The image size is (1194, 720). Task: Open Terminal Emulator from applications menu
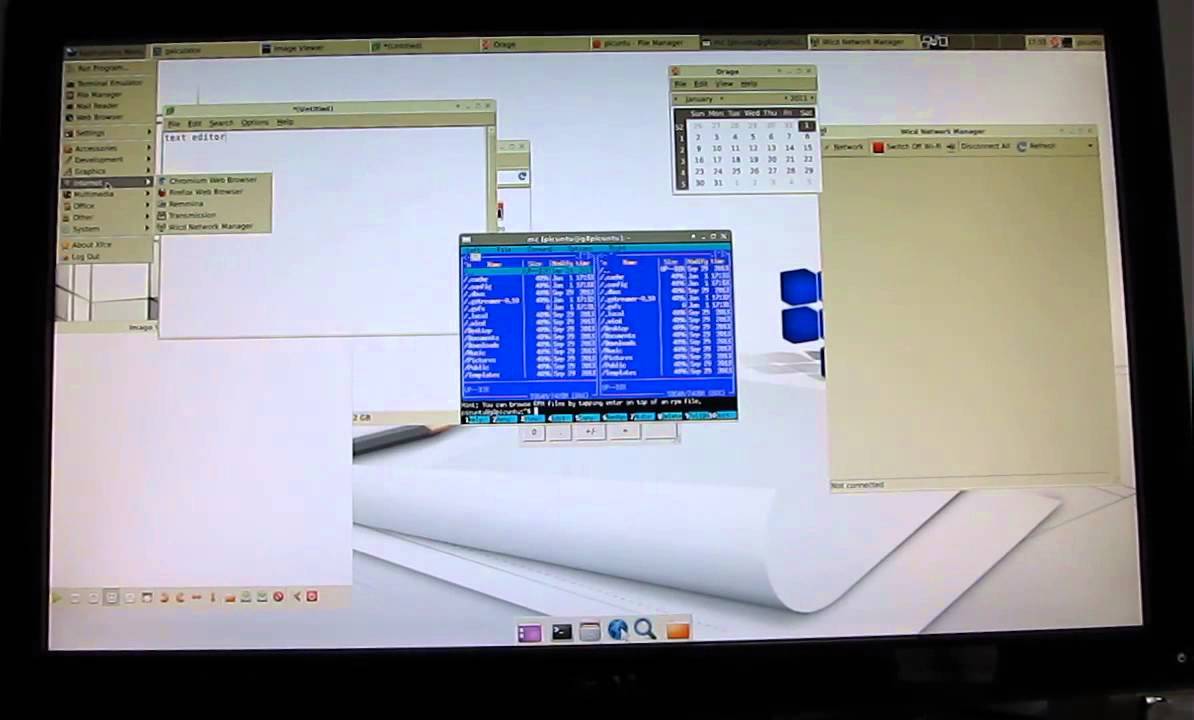107,83
